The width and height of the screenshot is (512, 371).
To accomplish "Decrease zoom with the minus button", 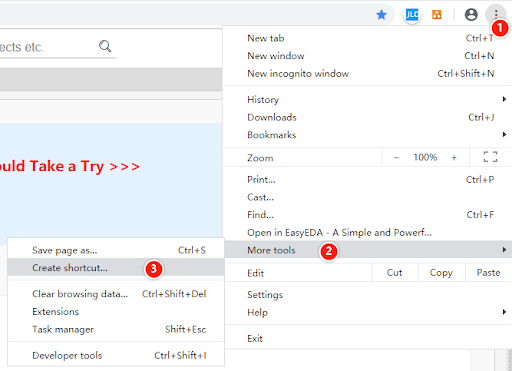I will (x=396, y=157).
